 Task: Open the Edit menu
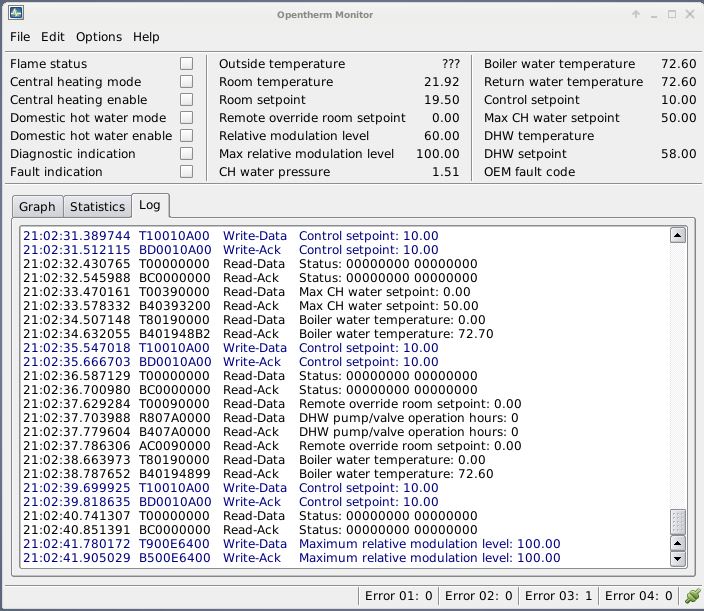click(x=53, y=37)
